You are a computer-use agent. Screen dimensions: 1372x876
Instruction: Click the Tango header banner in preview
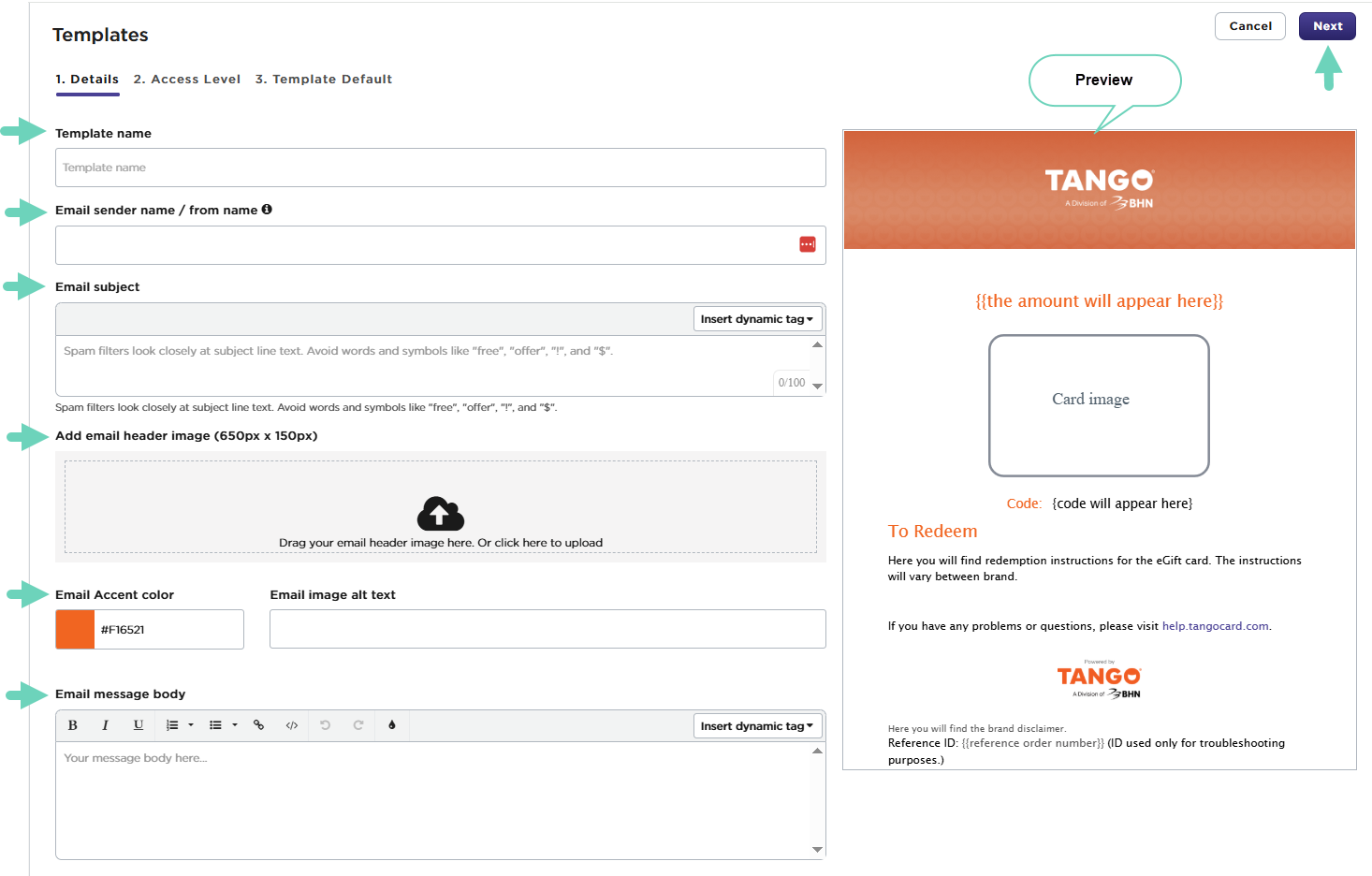pos(1100,190)
